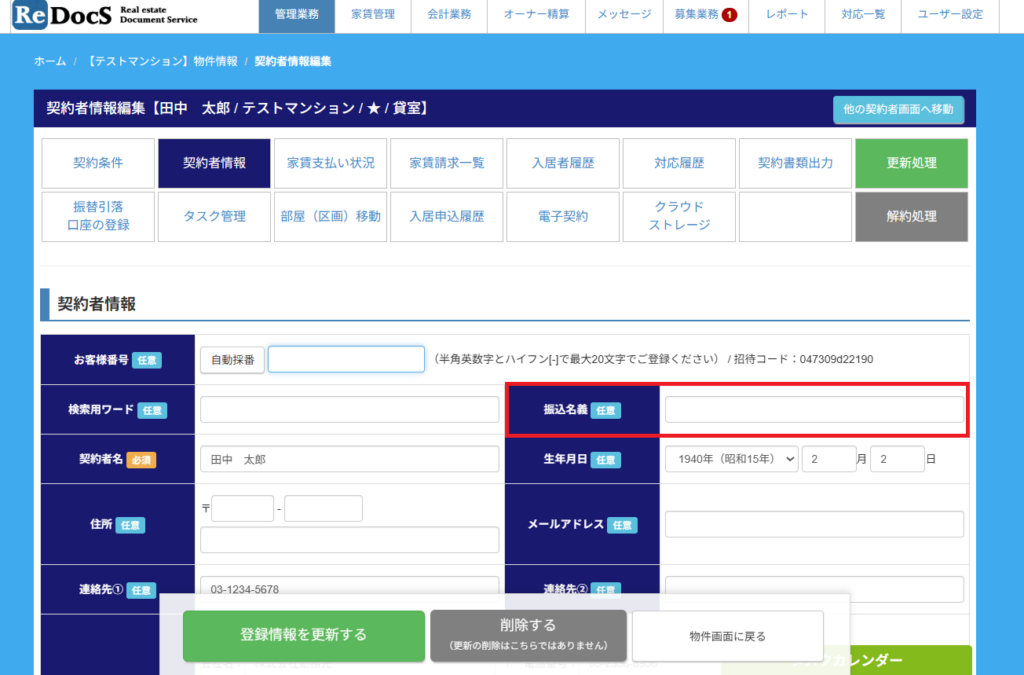Click the ReDocS logo

tap(105, 15)
